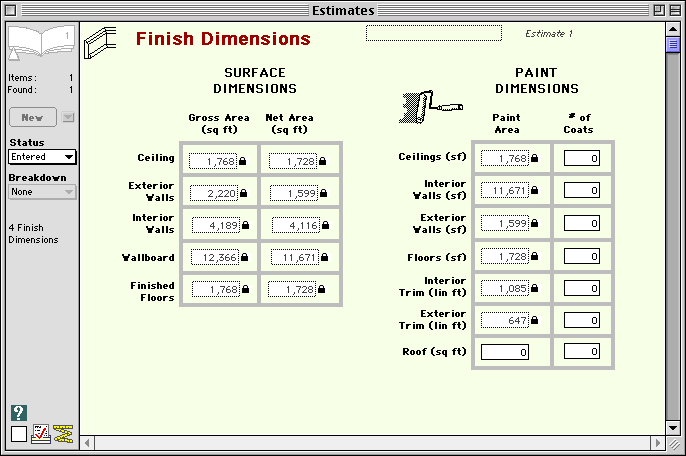Click the horizontal scrollbar left arrow
The image size is (686, 456).
click(87, 443)
